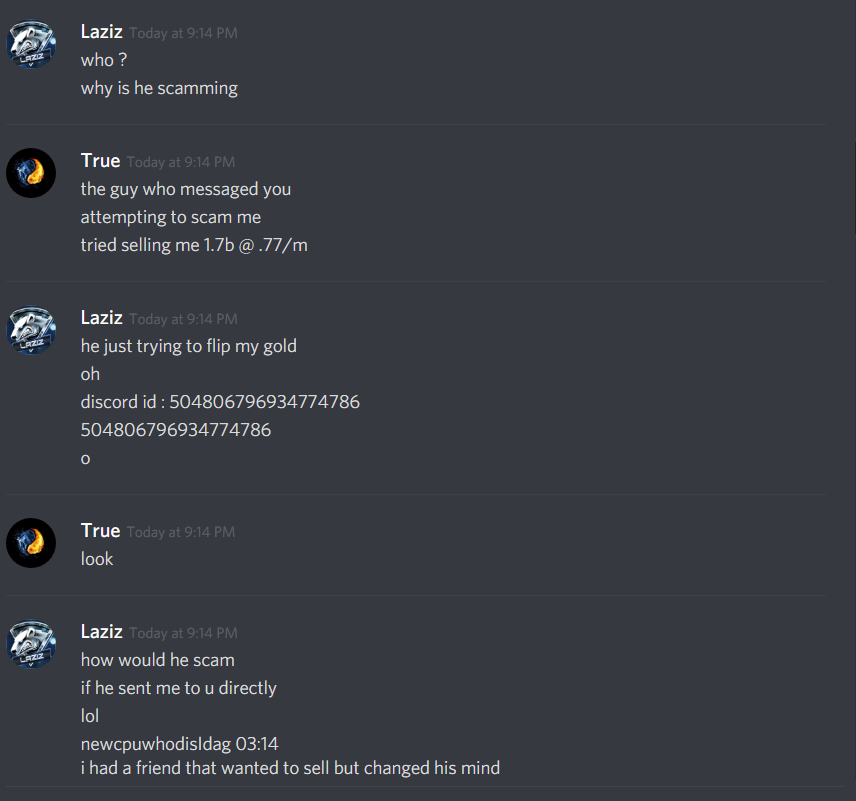Image resolution: width=856 pixels, height=801 pixels.
Task: Click the "discord id : 504806796934774786" message
Action: click(x=221, y=402)
